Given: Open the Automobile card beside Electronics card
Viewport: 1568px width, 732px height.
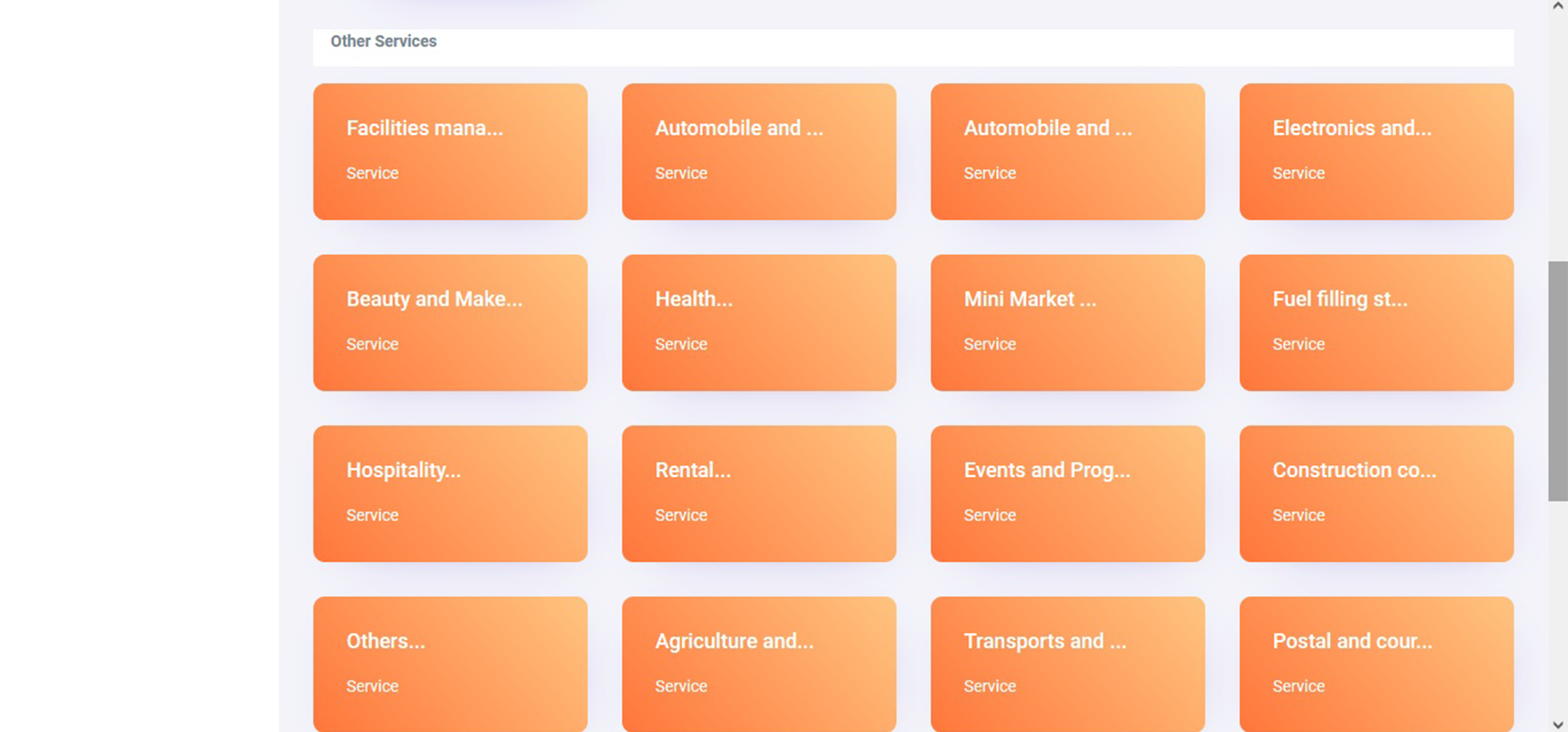Looking at the screenshot, I should (x=1067, y=151).
